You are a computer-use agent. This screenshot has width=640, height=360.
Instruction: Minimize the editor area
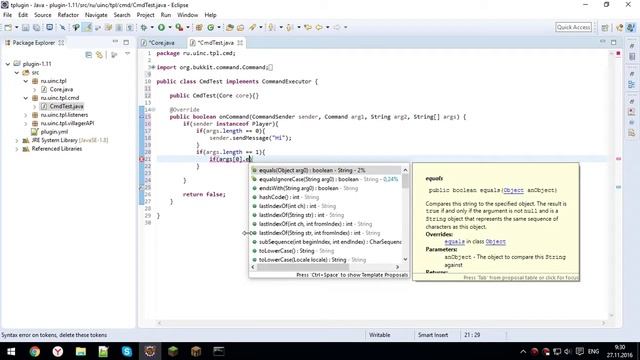[602, 42]
